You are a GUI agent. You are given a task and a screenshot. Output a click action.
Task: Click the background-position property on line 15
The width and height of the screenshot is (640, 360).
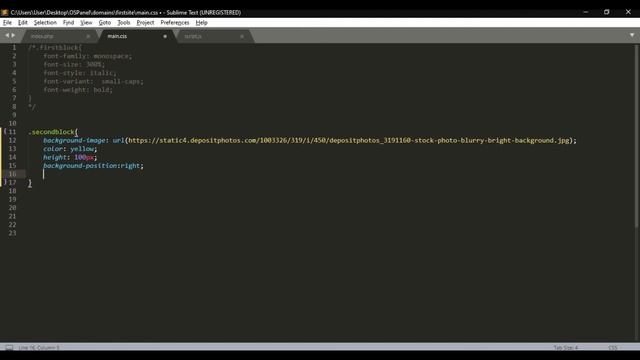[x=80, y=166]
